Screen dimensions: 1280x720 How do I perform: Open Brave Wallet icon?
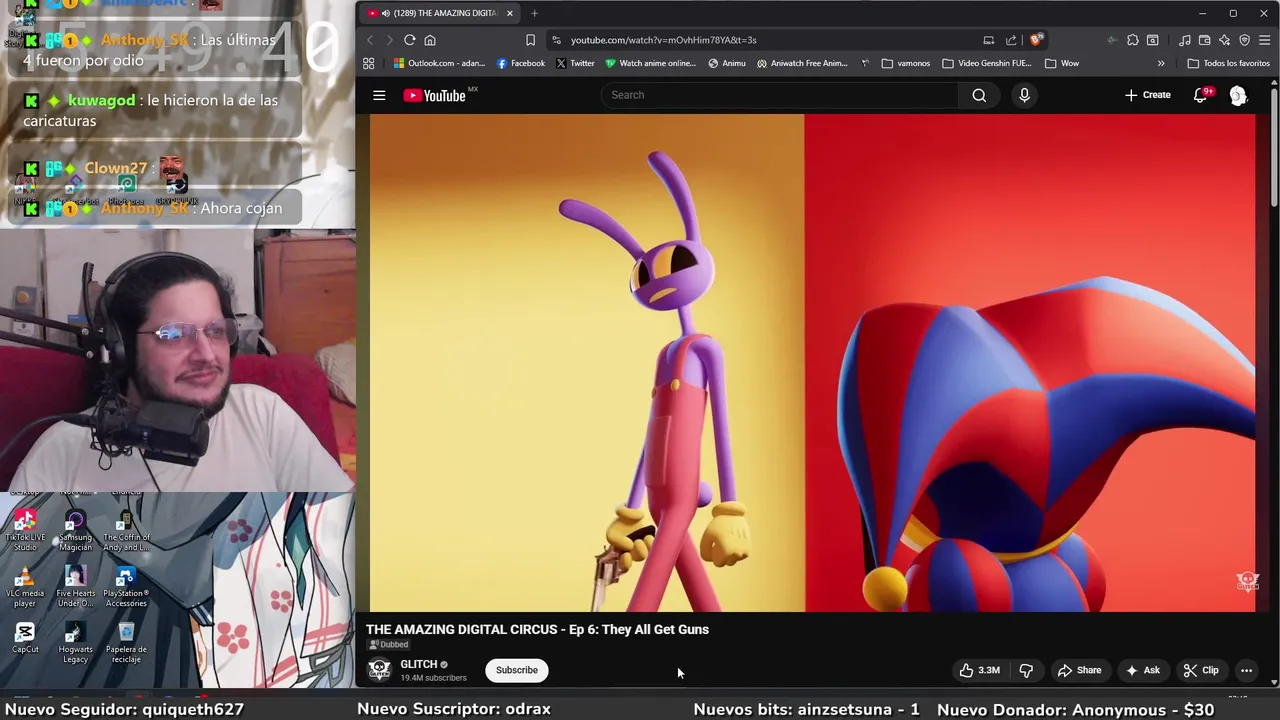click(x=1205, y=40)
